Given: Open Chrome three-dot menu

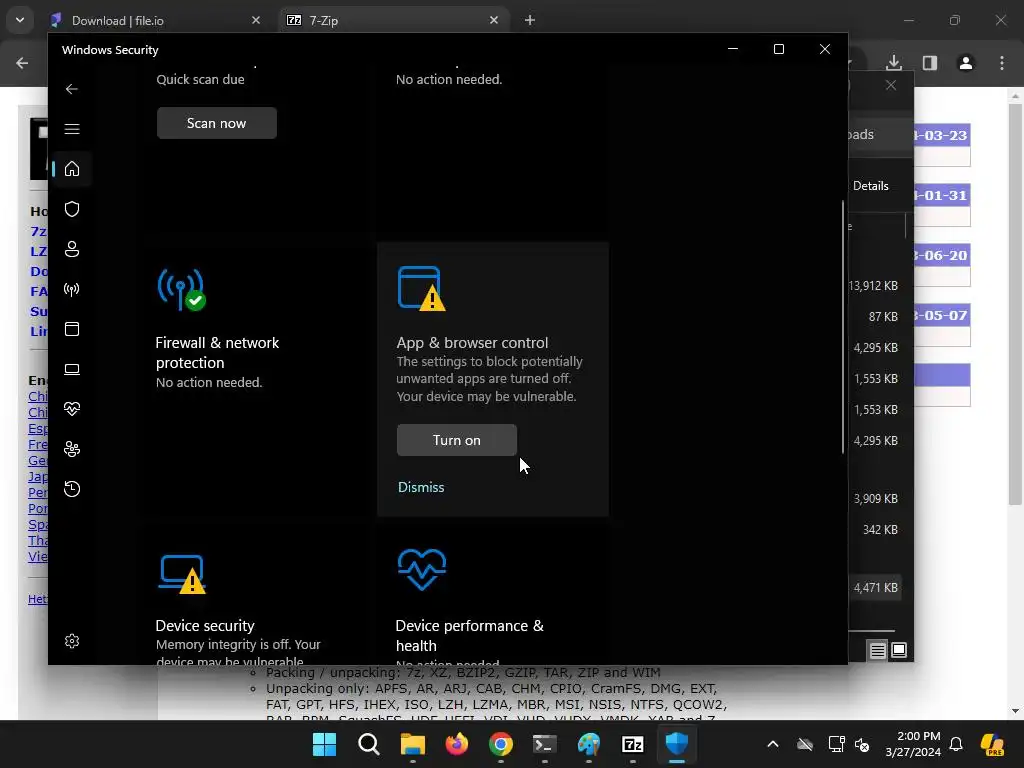Looking at the screenshot, I should pos(1002,63).
